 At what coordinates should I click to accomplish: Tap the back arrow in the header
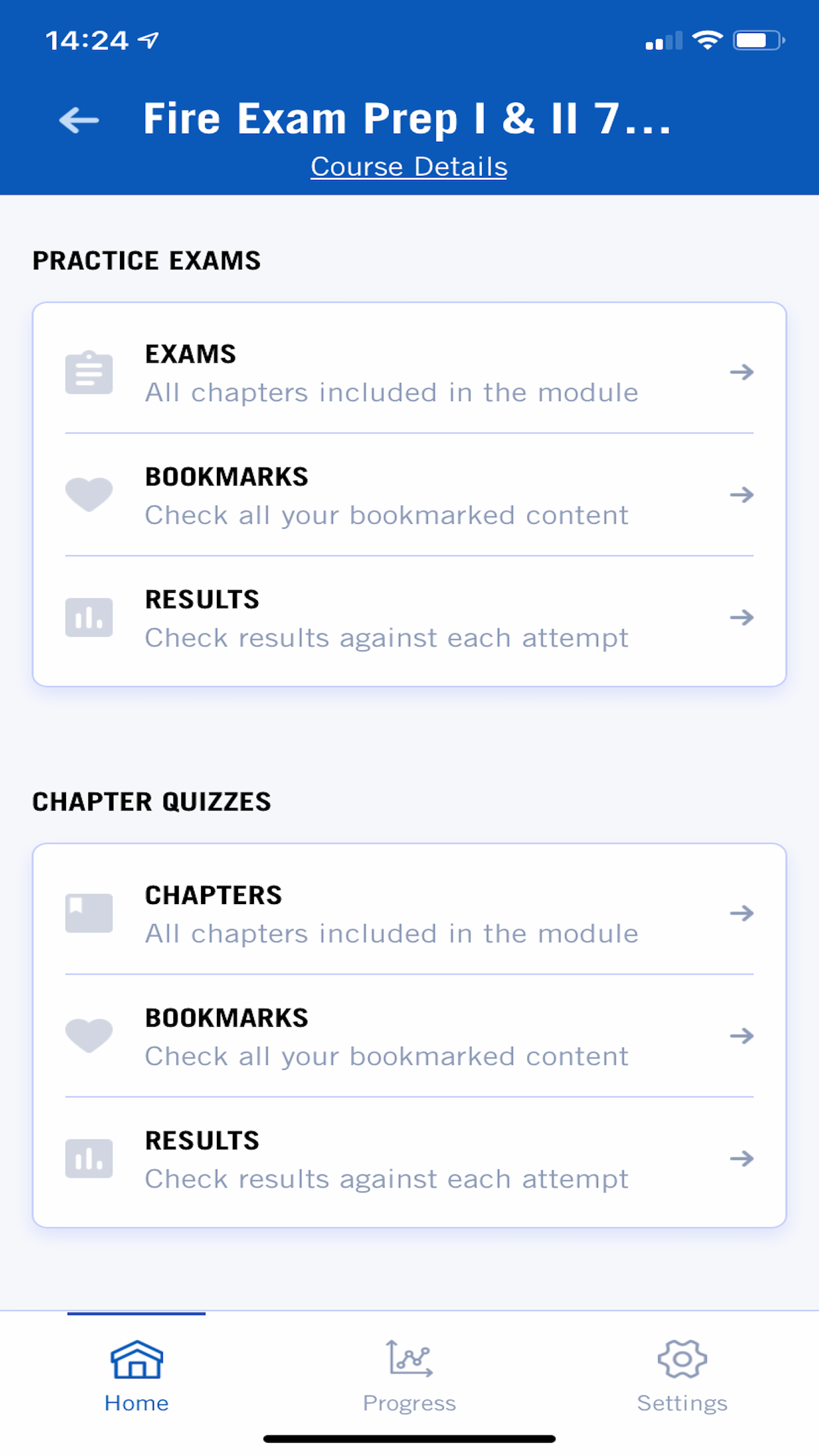78,120
